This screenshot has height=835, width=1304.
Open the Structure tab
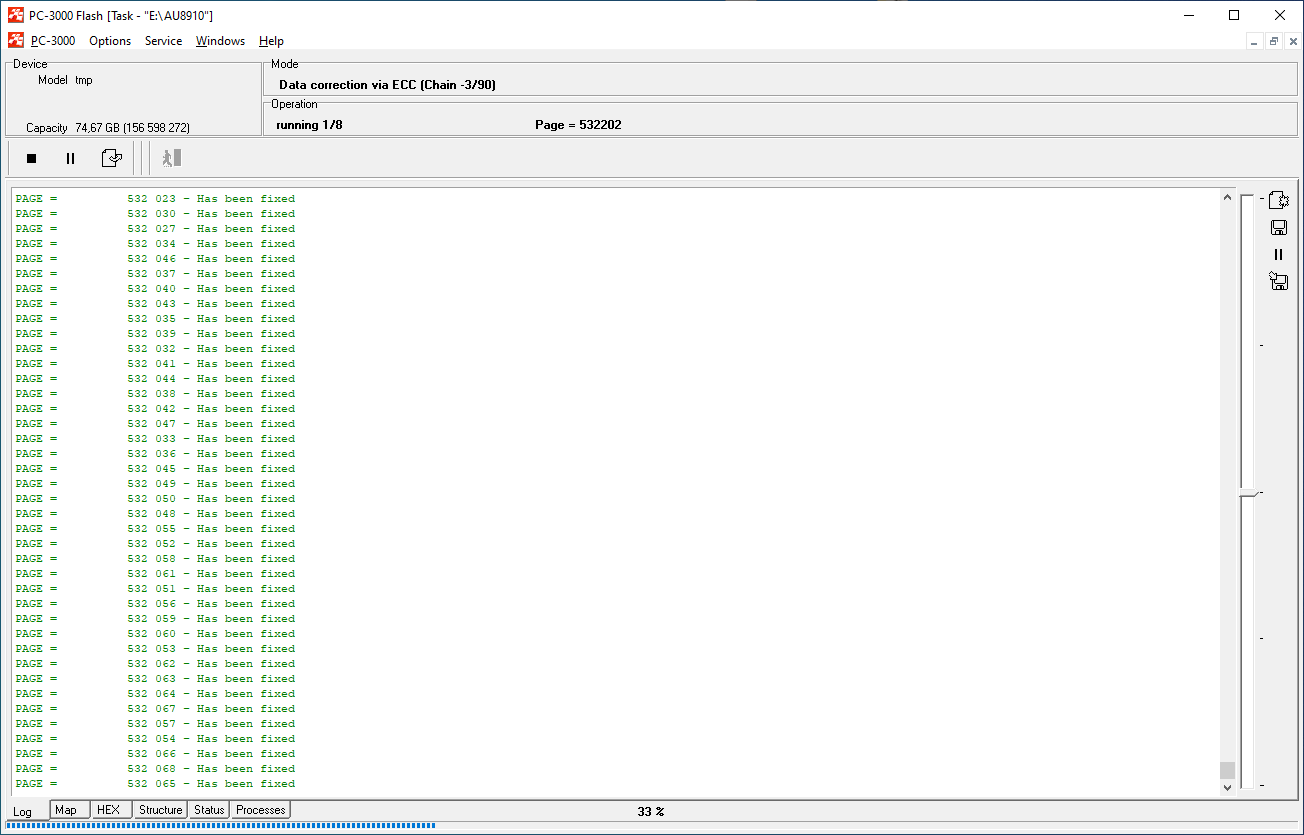coord(160,810)
